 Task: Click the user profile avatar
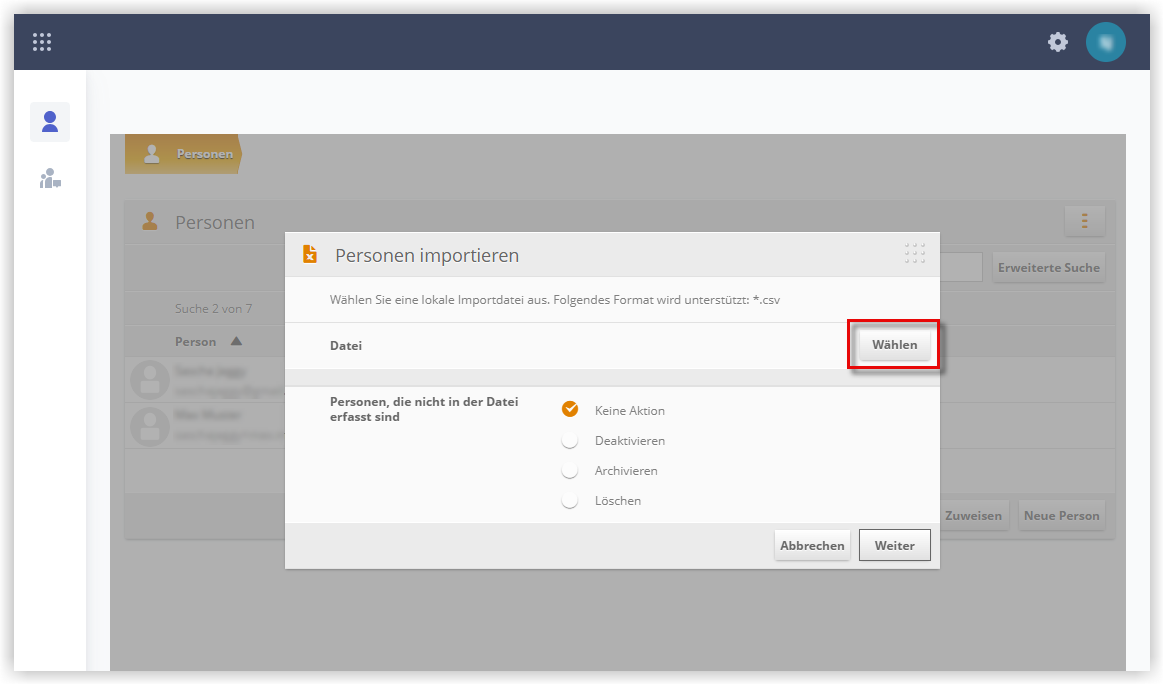[1105, 42]
